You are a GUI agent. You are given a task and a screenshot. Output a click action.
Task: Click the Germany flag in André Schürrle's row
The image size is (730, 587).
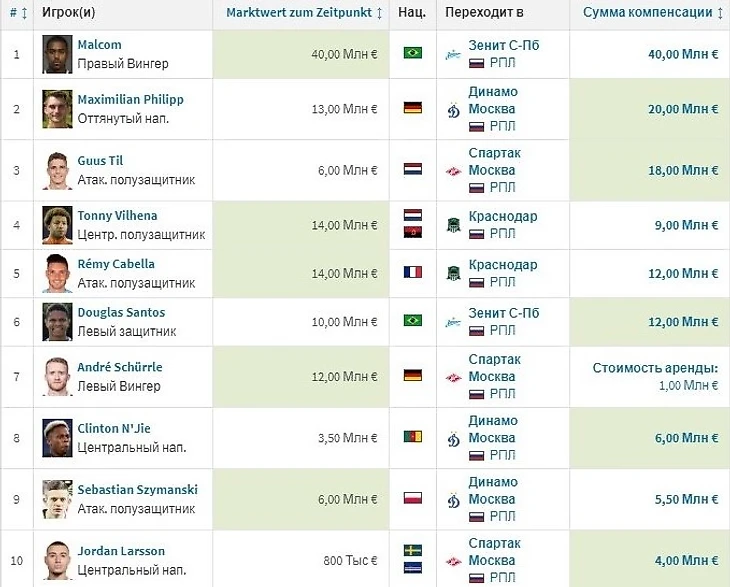[x=412, y=375]
